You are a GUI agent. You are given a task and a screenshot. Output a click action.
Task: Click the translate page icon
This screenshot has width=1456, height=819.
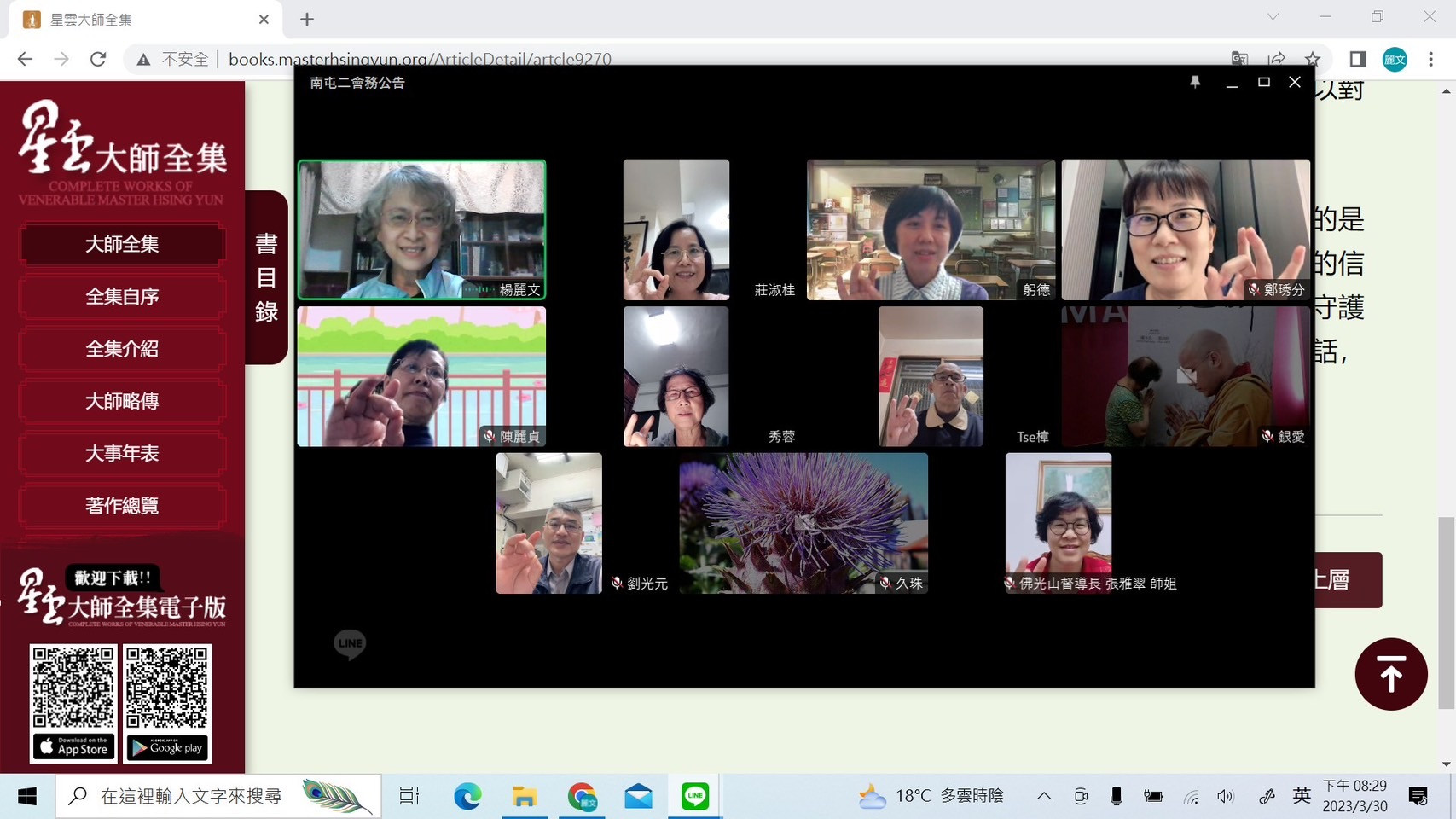(x=1239, y=59)
